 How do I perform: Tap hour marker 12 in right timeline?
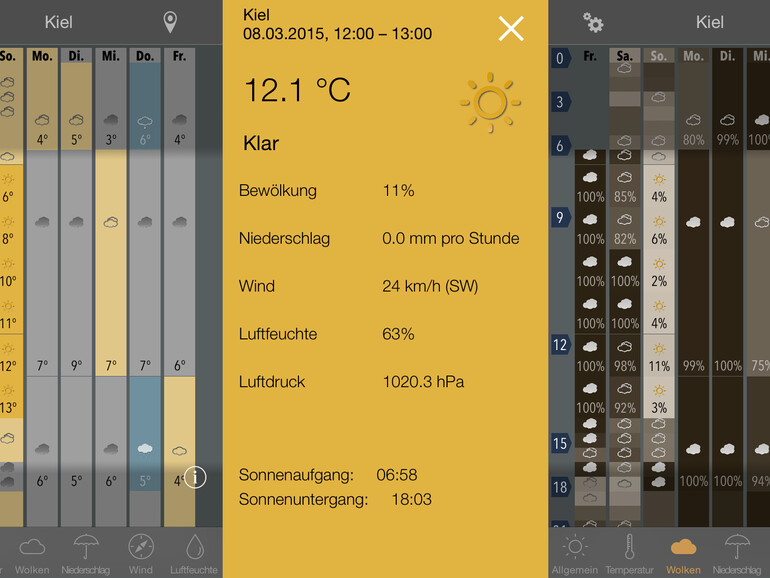(560, 345)
